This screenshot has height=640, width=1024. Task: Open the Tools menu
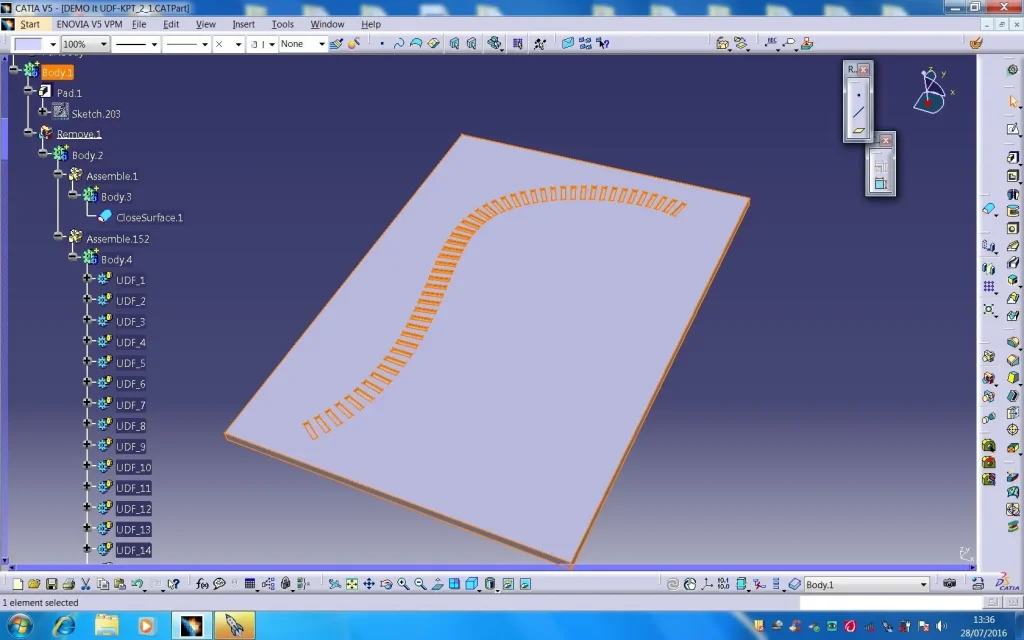click(x=283, y=24)
